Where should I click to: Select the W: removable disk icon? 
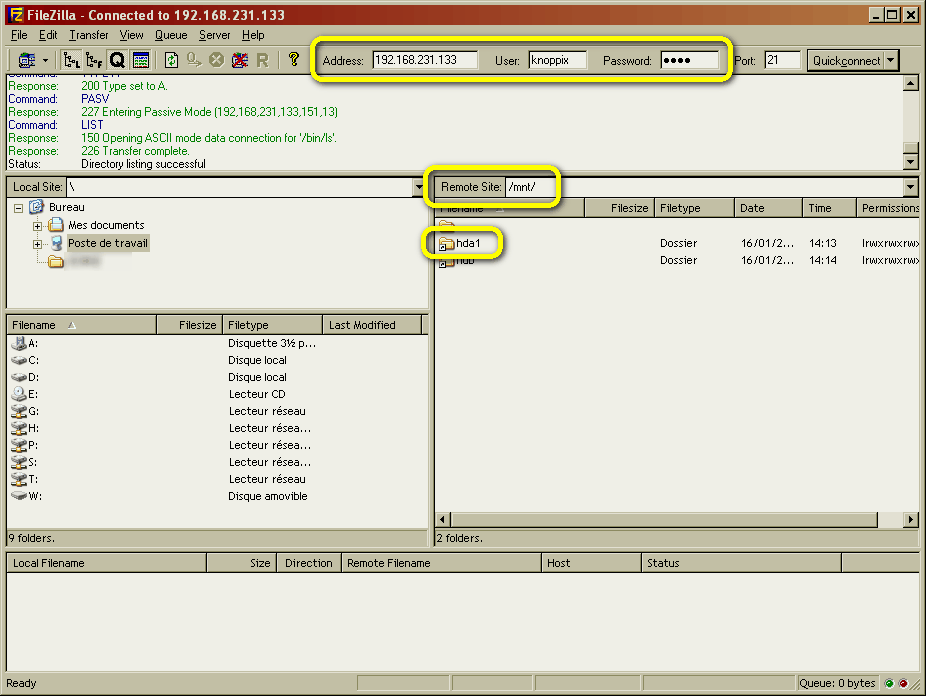click(x=19, y=496)
